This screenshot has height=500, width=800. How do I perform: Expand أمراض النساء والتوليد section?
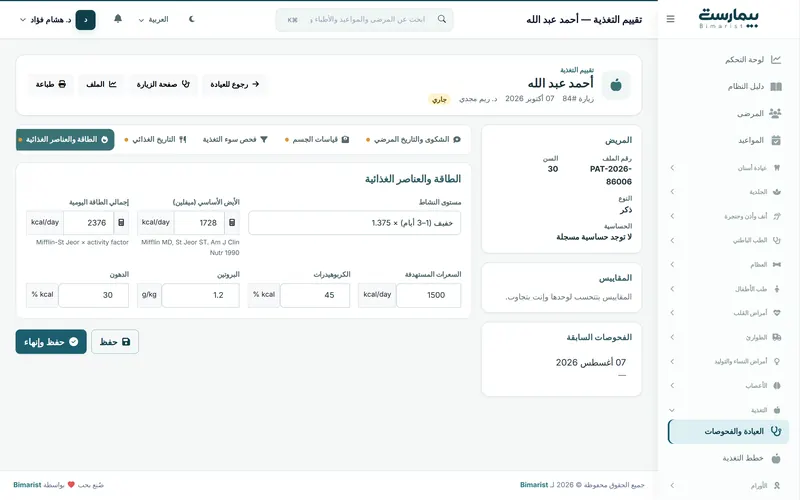coord(728,361)
